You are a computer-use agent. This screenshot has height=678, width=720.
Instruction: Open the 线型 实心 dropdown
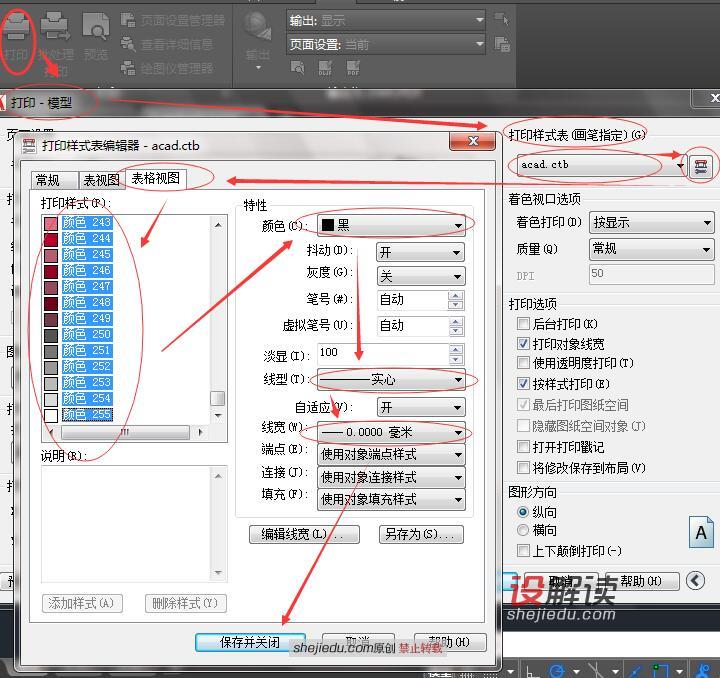tap(391, 380)
